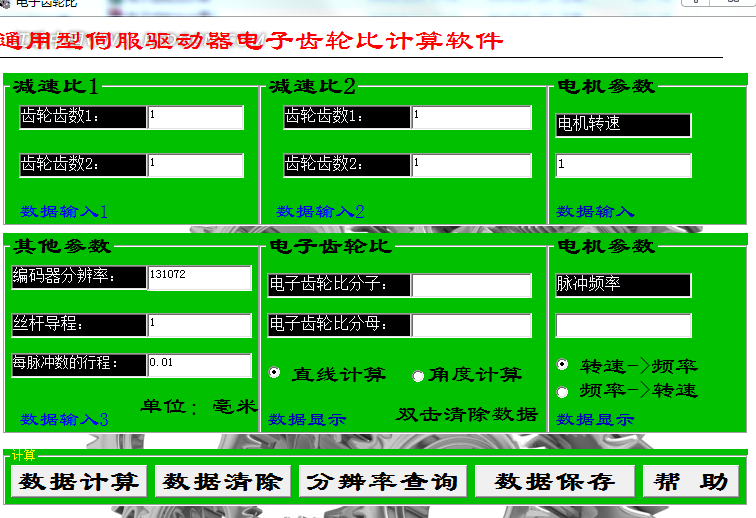Open the 帮助 help button

(x=690, y=481)
